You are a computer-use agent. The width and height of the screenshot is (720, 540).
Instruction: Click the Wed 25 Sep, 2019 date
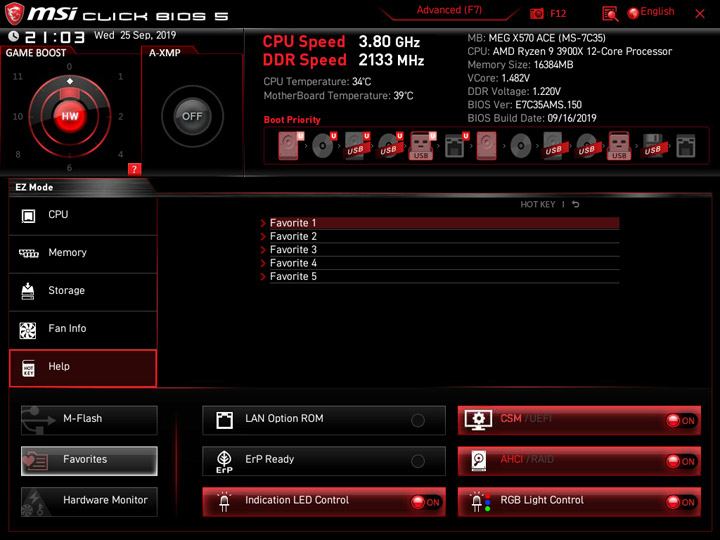point(135,35)
